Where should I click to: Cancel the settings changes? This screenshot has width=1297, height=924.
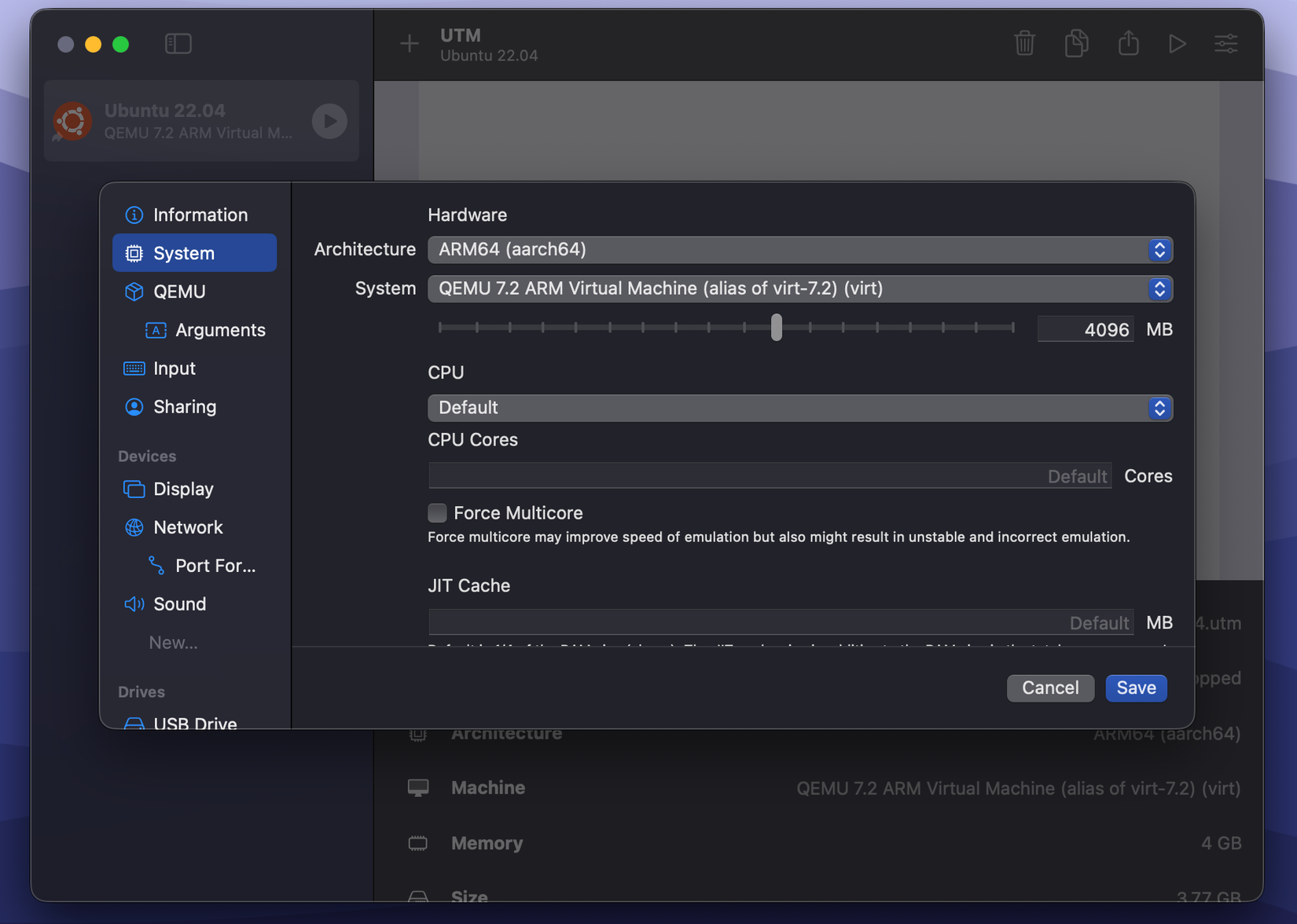click(1050, 687)
